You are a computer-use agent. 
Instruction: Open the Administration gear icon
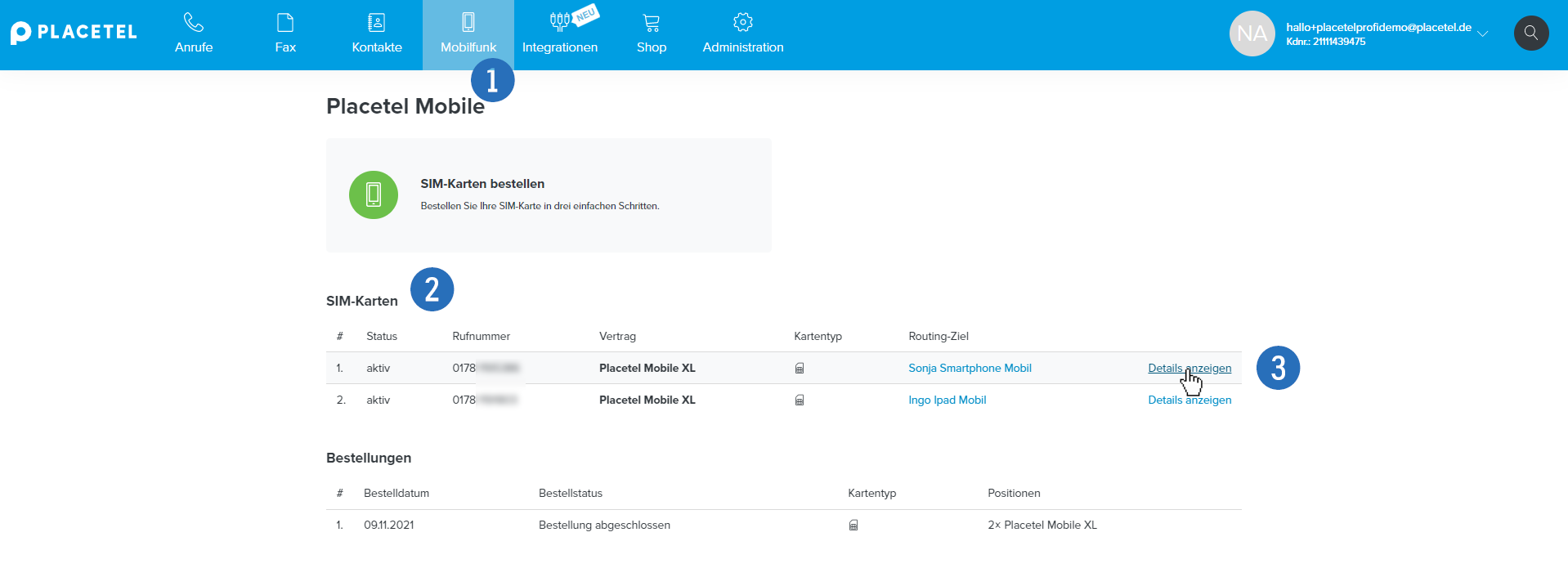point(743,22)
